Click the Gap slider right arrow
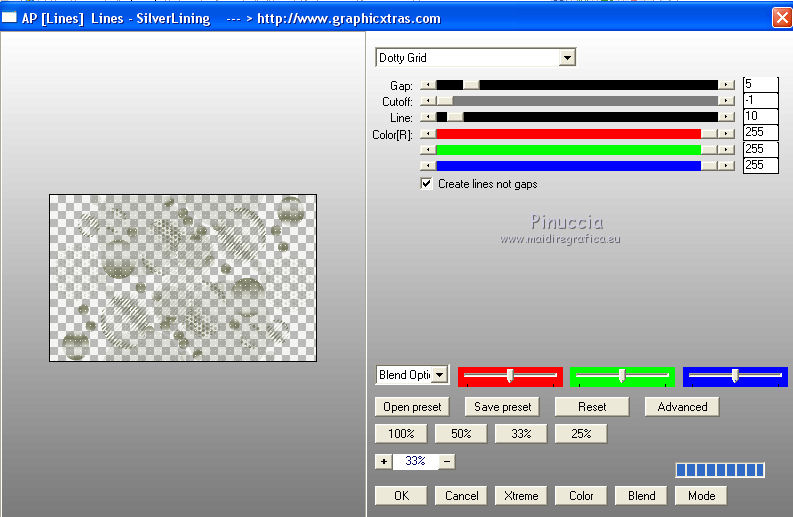The width and height of the screenshot is (793, 517). [x=727, y=85]
